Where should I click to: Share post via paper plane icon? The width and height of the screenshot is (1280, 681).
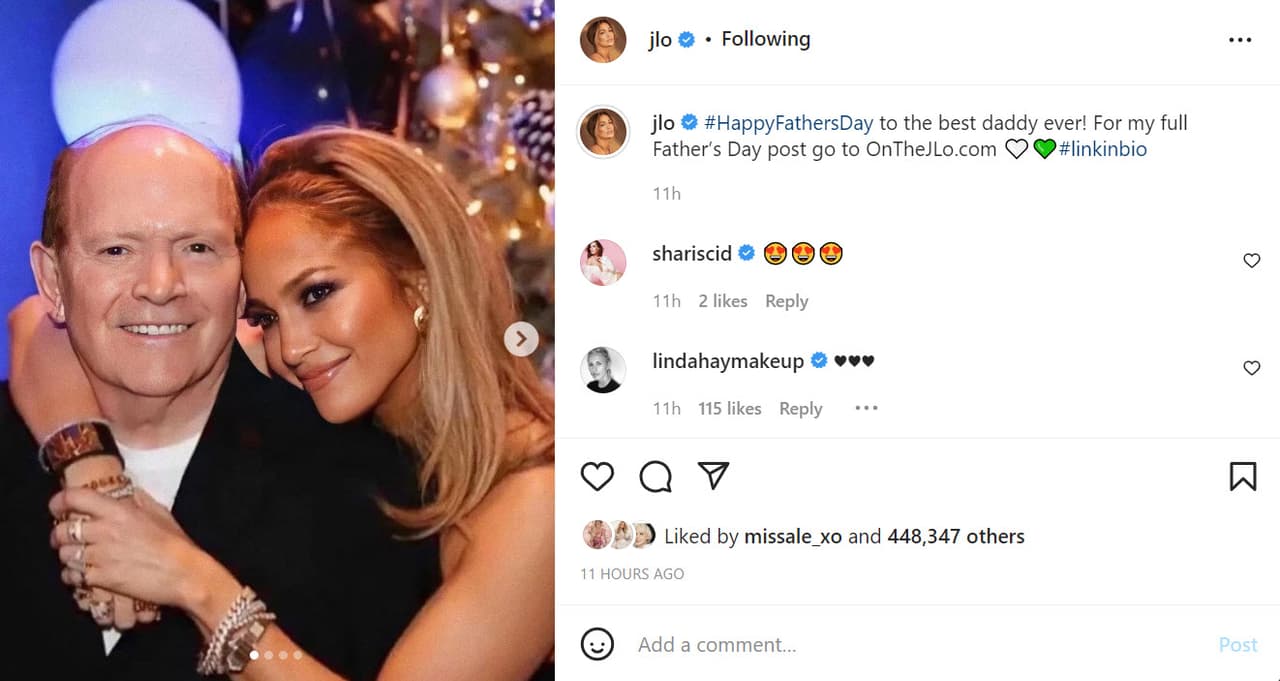[713, 476]
